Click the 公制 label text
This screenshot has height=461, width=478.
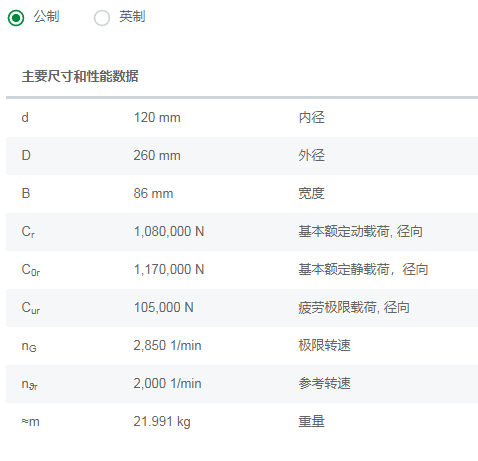pyautogui.click(x=46, y=16)
